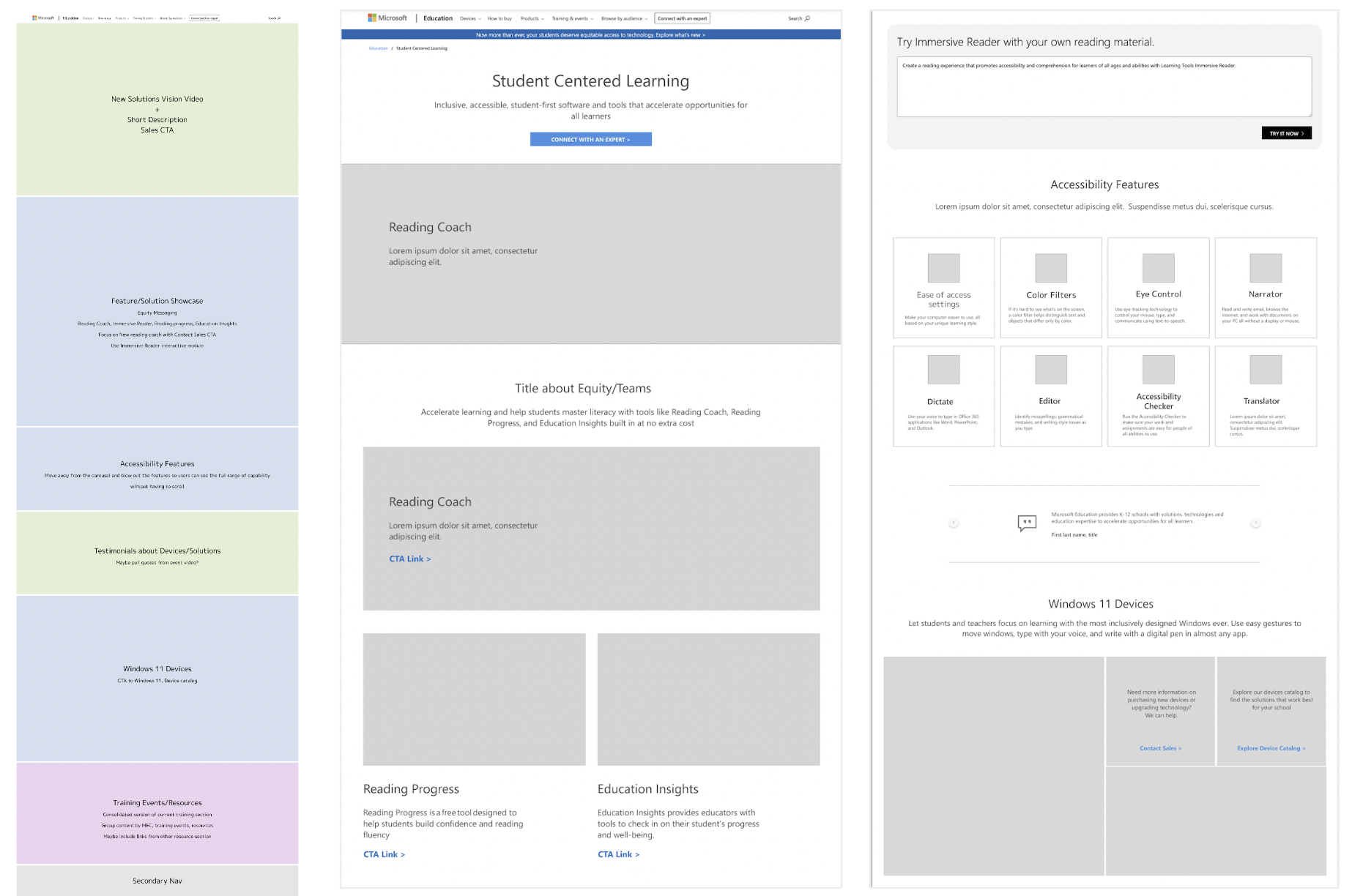Image resolution: width=1352 pixels, height=896 pixels.
Task: Select the Translator placeholder icon
Action: [1266, 370]
